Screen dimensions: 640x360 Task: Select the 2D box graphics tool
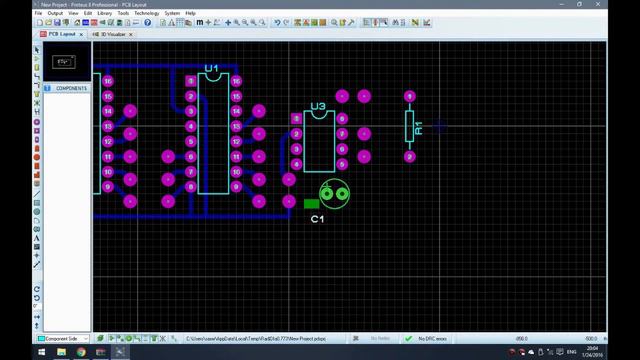(37, 203)
